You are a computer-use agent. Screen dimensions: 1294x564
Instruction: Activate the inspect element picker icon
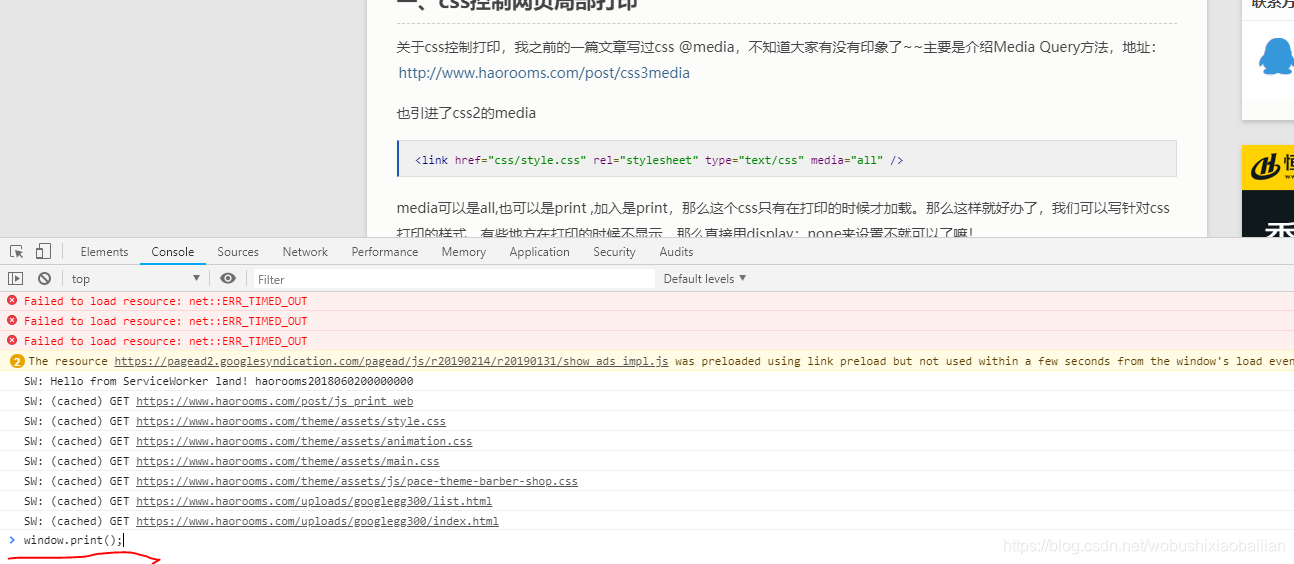click(x=17, y=252)
